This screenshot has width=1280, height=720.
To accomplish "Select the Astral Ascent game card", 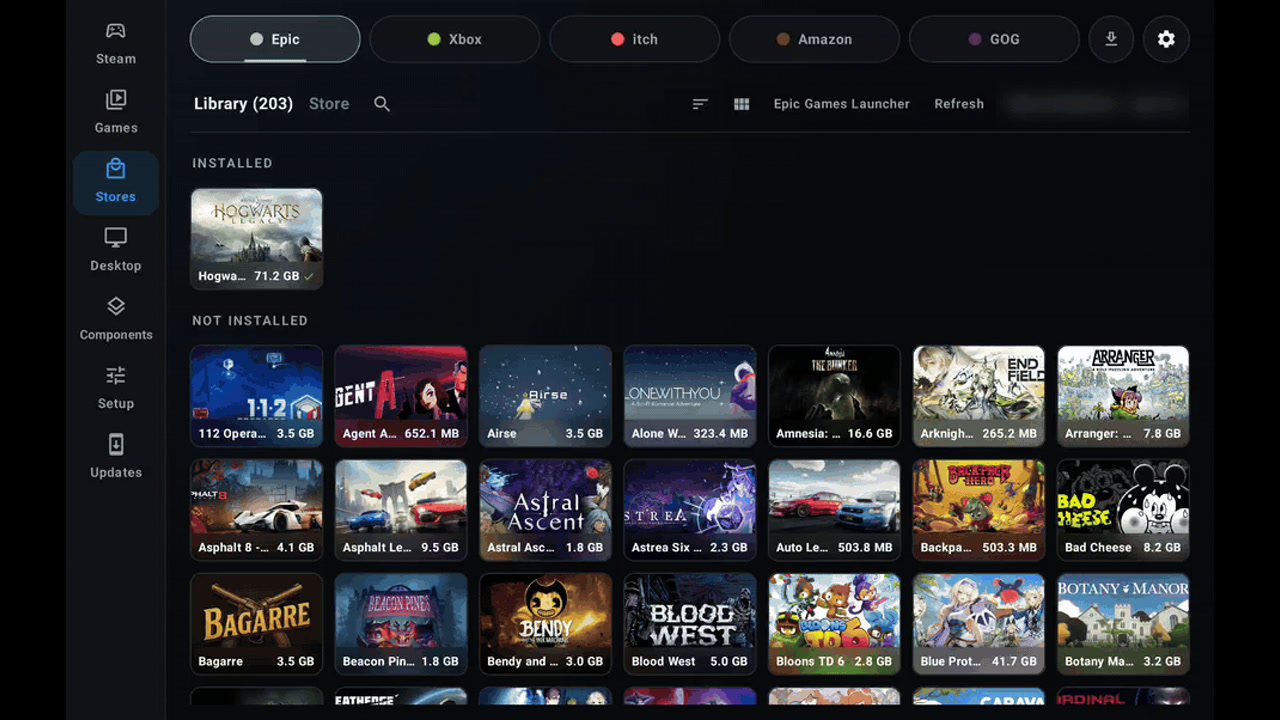I will point(546,510).
